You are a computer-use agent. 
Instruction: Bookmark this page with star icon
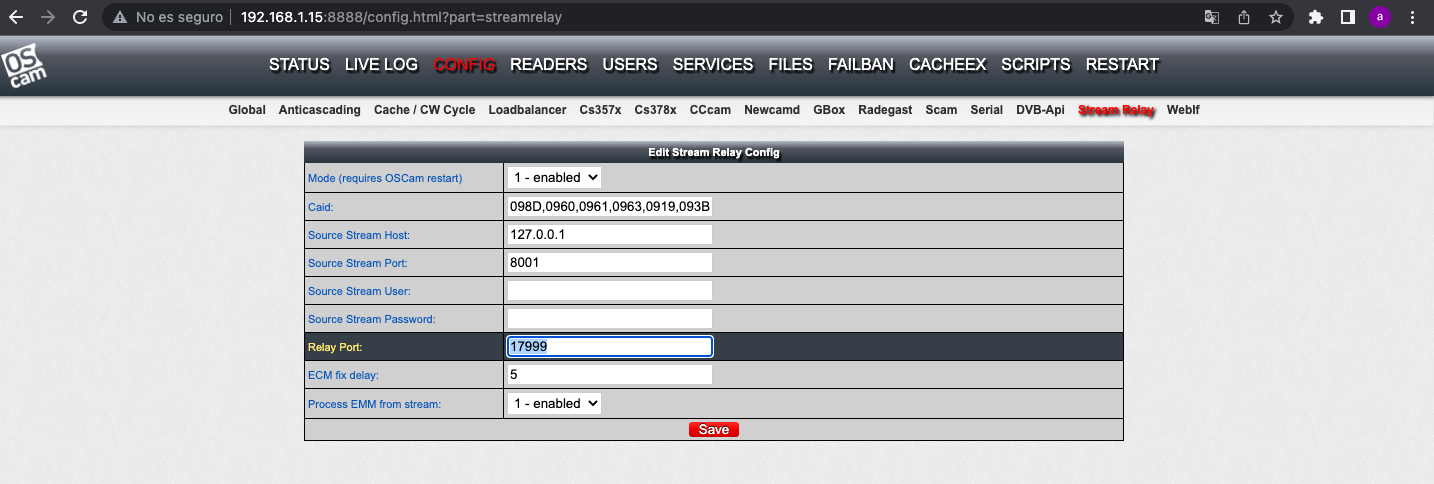[1275, 17]
